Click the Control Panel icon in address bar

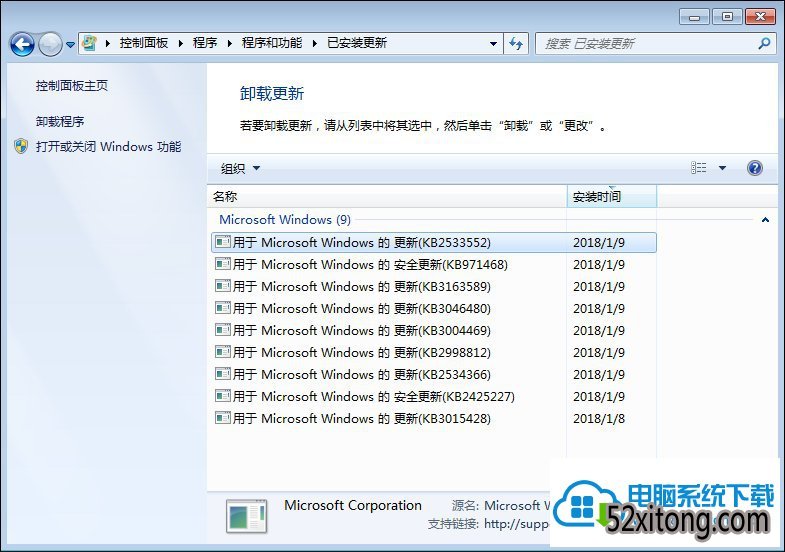(90, 43)
